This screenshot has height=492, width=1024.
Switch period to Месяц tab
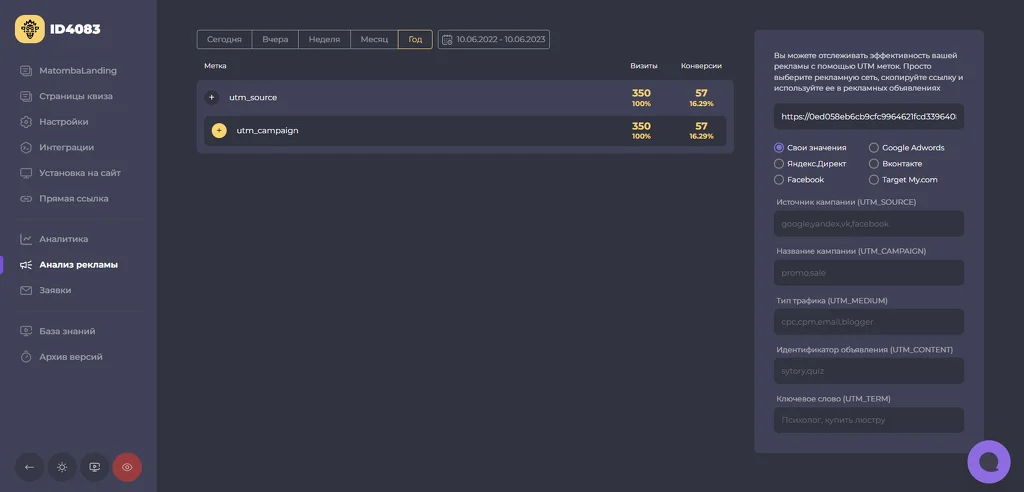coord(374,39)
